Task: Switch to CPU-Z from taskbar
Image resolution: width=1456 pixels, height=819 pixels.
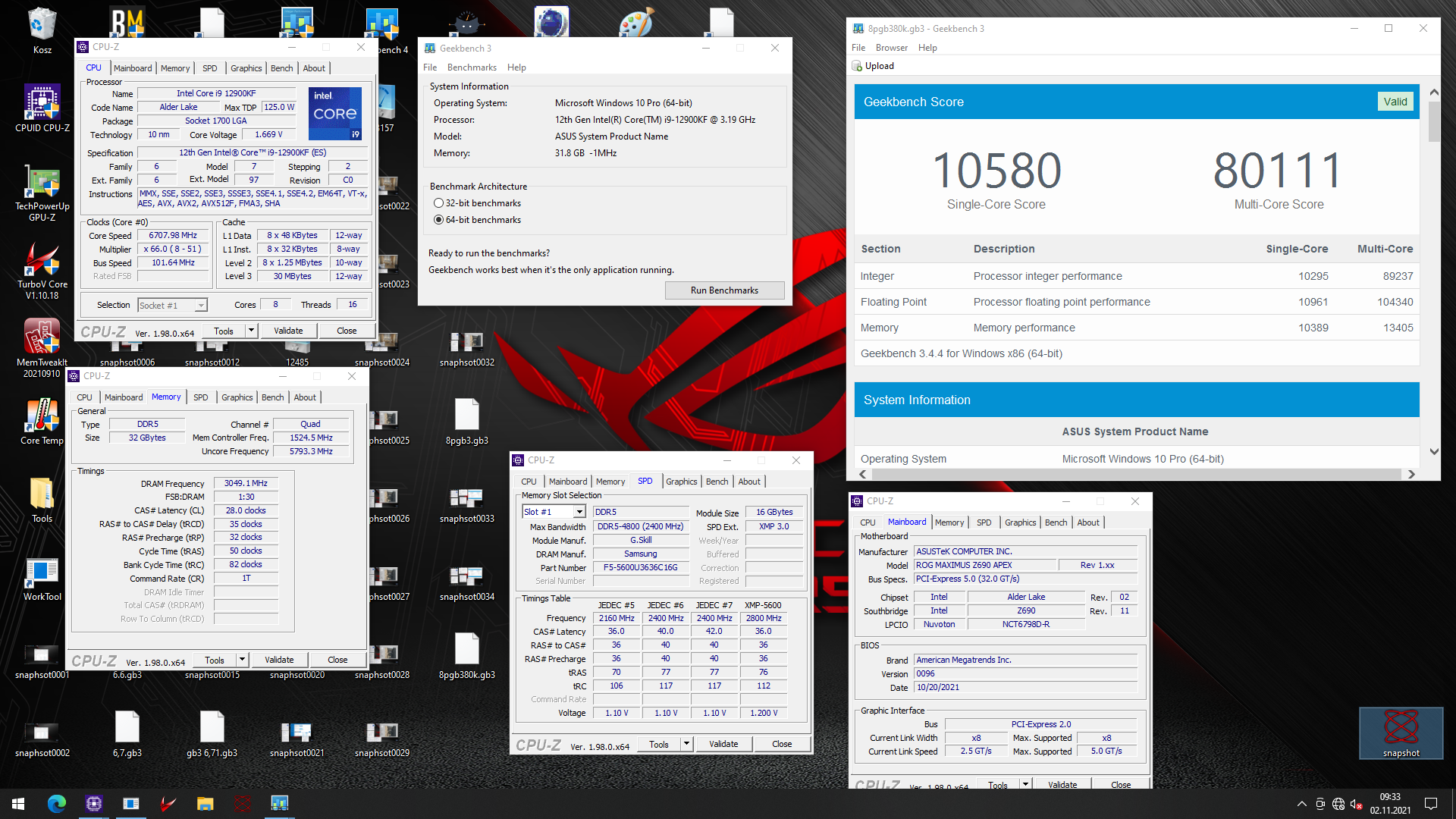Action: 94,804
